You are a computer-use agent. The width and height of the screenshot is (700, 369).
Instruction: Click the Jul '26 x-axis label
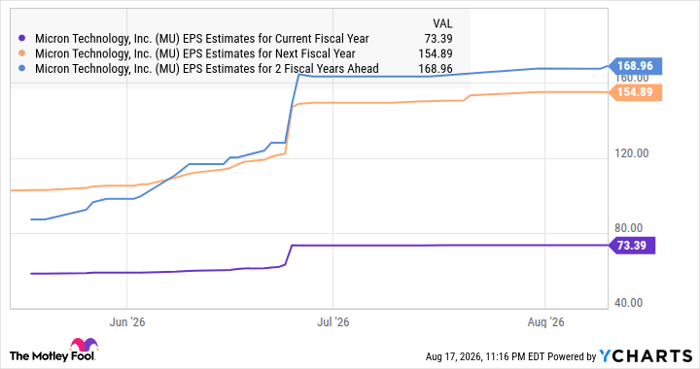point(333,322)
